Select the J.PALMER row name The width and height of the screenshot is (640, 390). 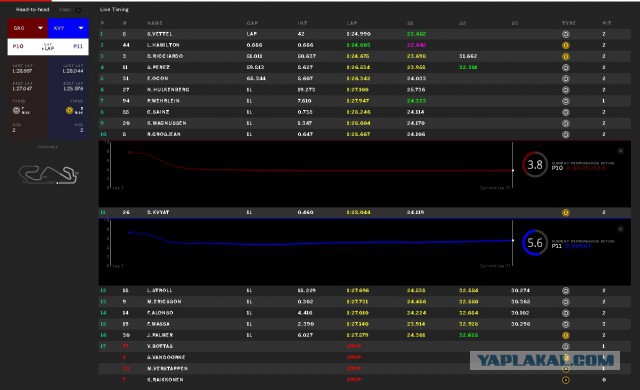coord(160,335)
